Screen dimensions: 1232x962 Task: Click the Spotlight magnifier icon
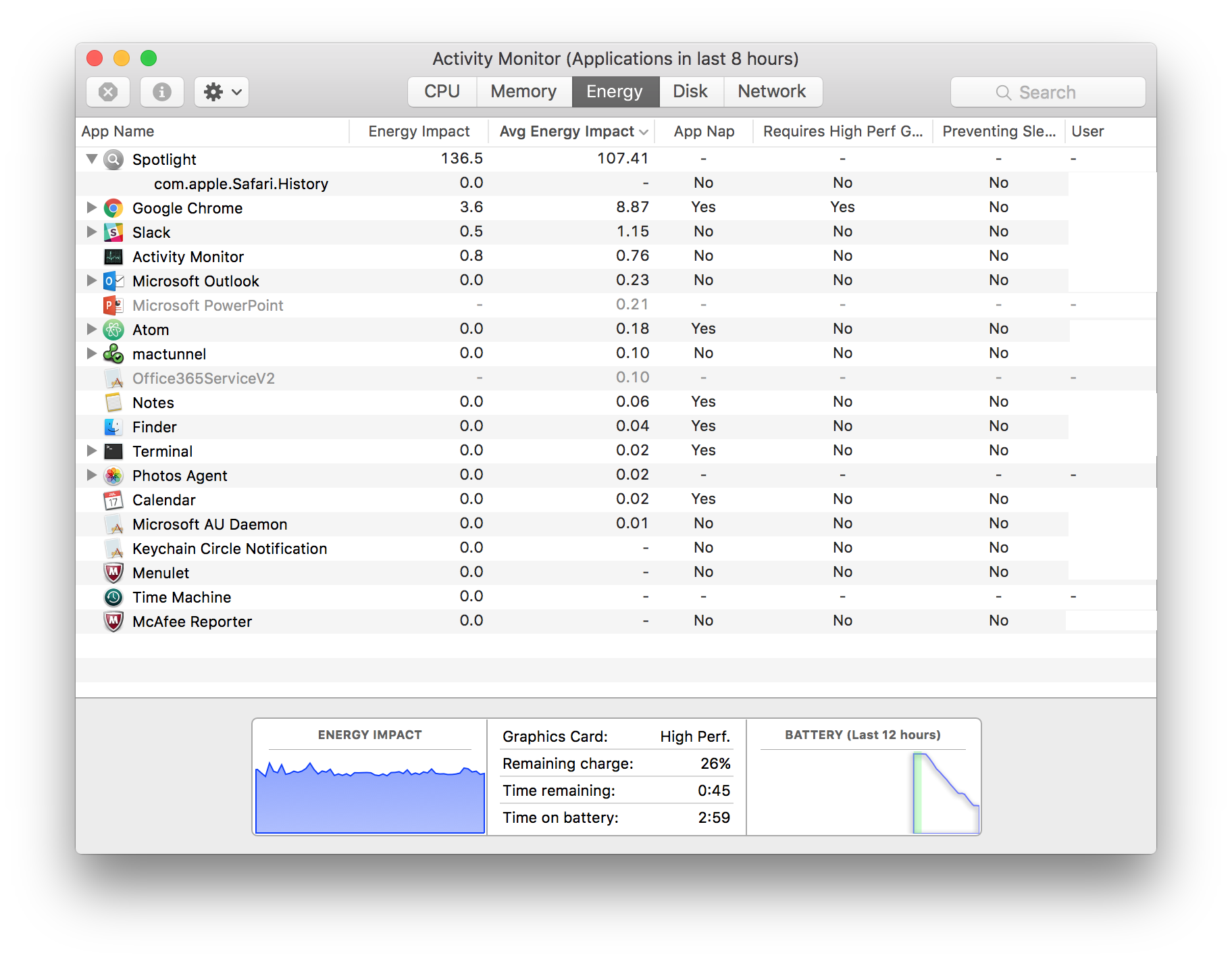pyautogui.click(x=113, y=159)
